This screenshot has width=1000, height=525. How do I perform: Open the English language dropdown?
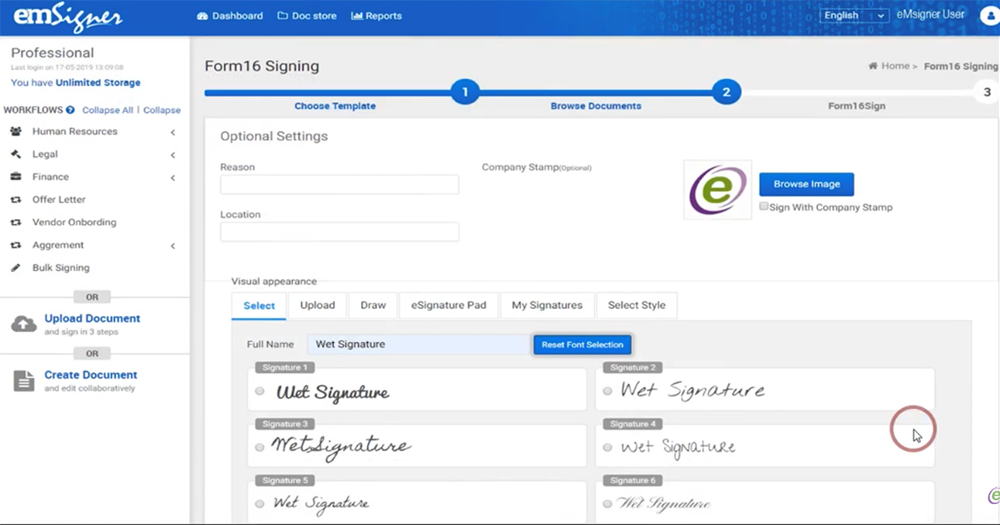tap(853, 16)
